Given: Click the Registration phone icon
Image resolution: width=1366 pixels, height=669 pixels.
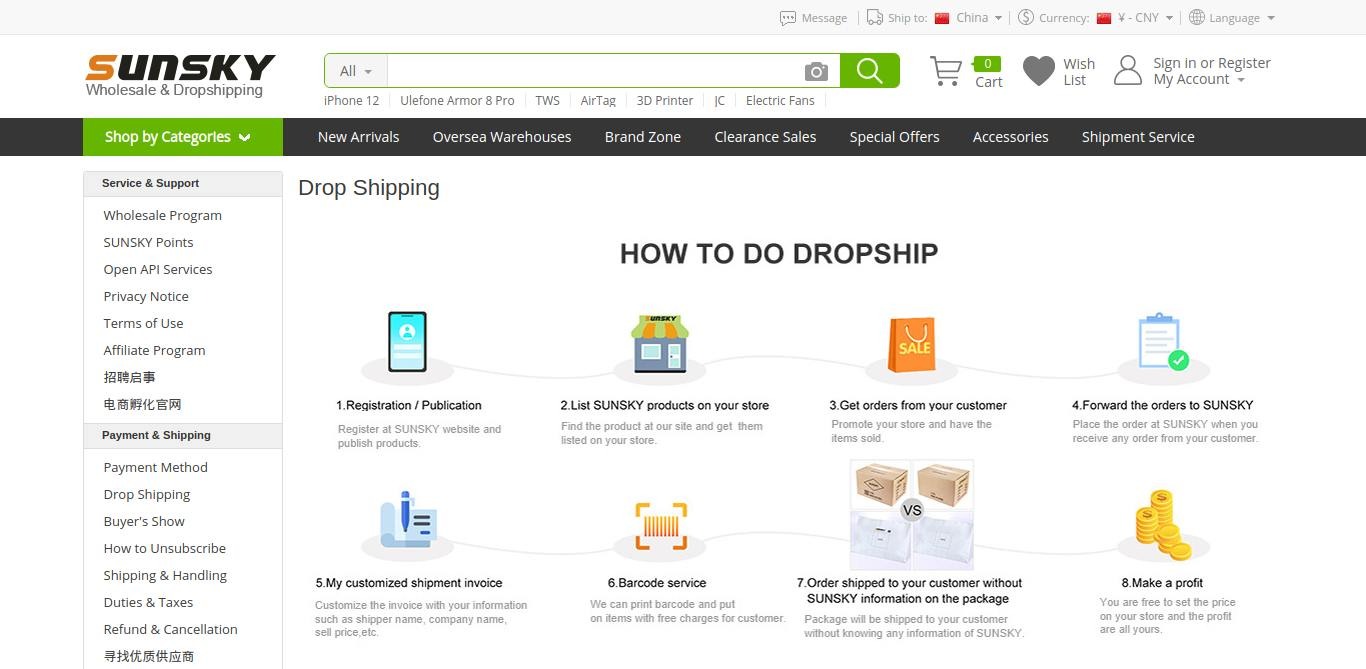Looking at the screenshot, I should point(407,342).
